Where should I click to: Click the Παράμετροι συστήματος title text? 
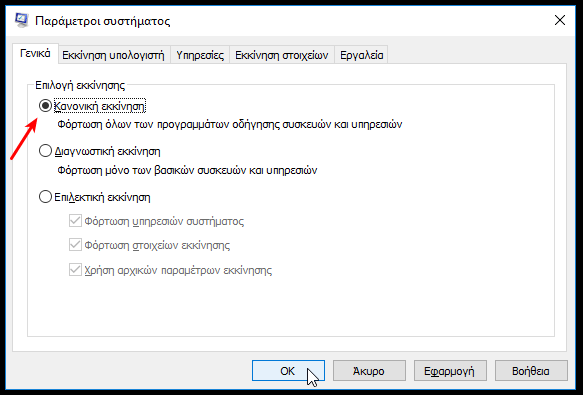pos(103,21)
